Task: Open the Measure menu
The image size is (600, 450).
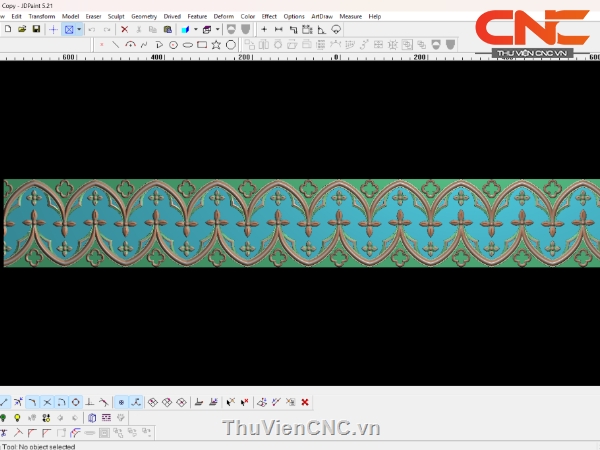Action: [x=350, y=16]
